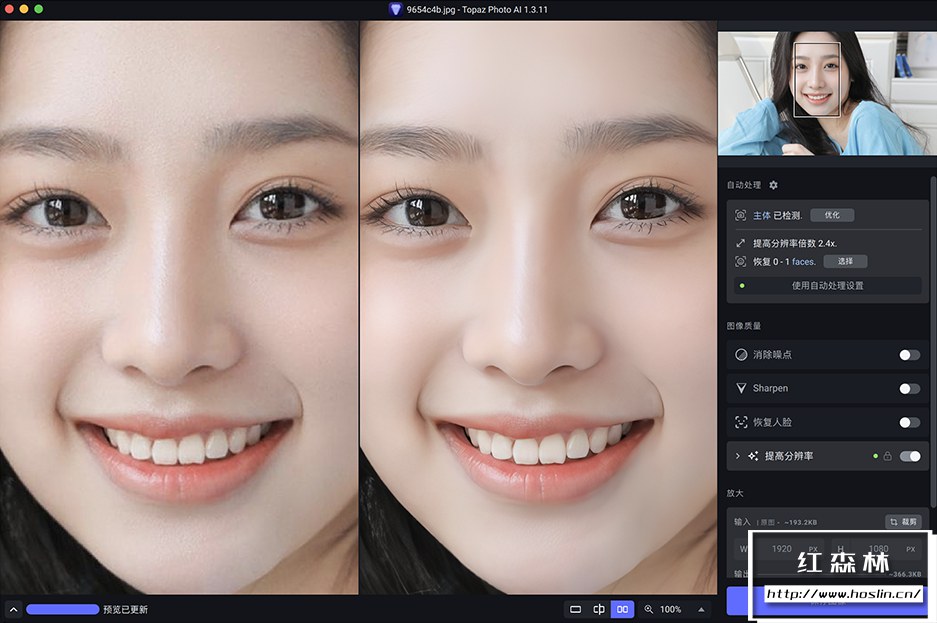
Task: Open the auto-processing settings gear
Action: 773,185
